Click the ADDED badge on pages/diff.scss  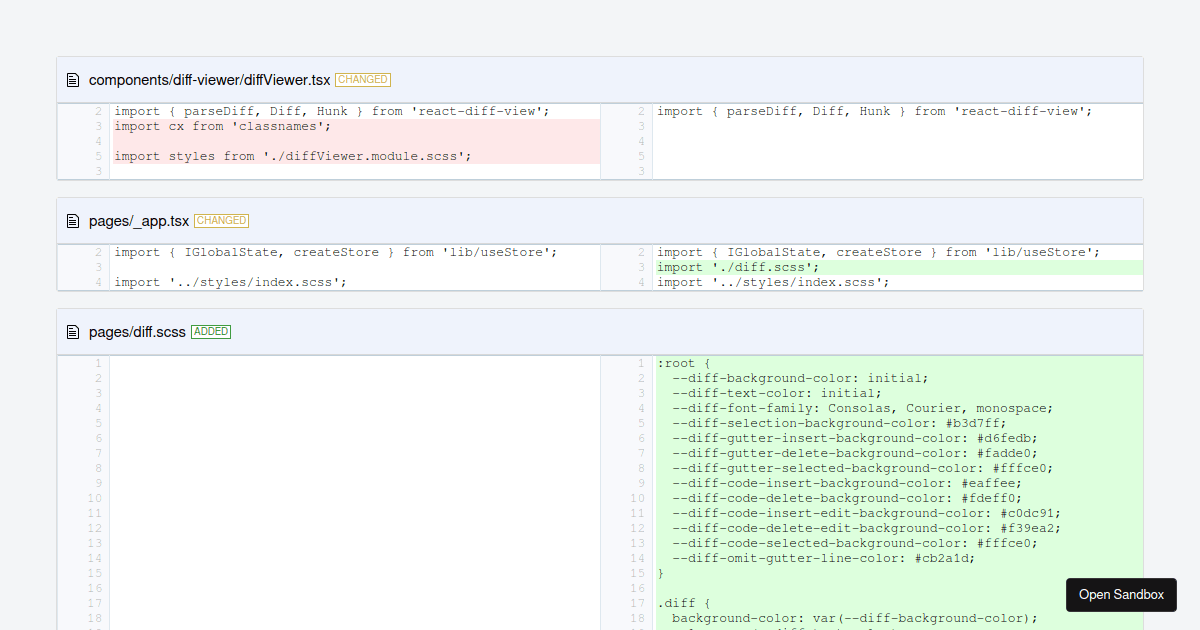pyautogui.click(x=211, y=331)
